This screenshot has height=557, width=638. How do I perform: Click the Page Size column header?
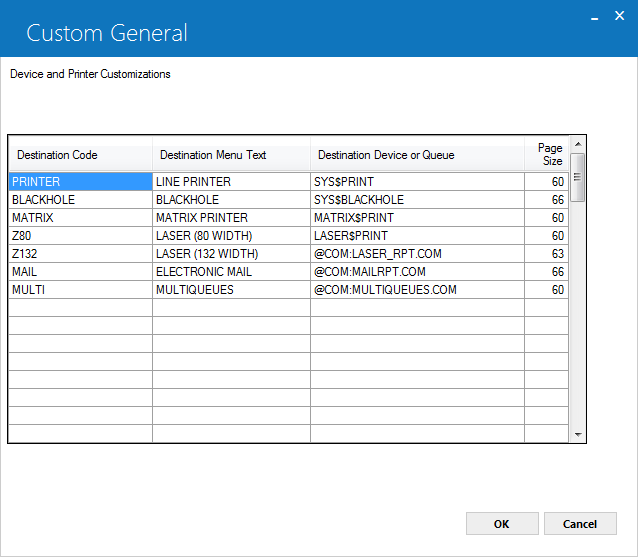coord(546,155)
